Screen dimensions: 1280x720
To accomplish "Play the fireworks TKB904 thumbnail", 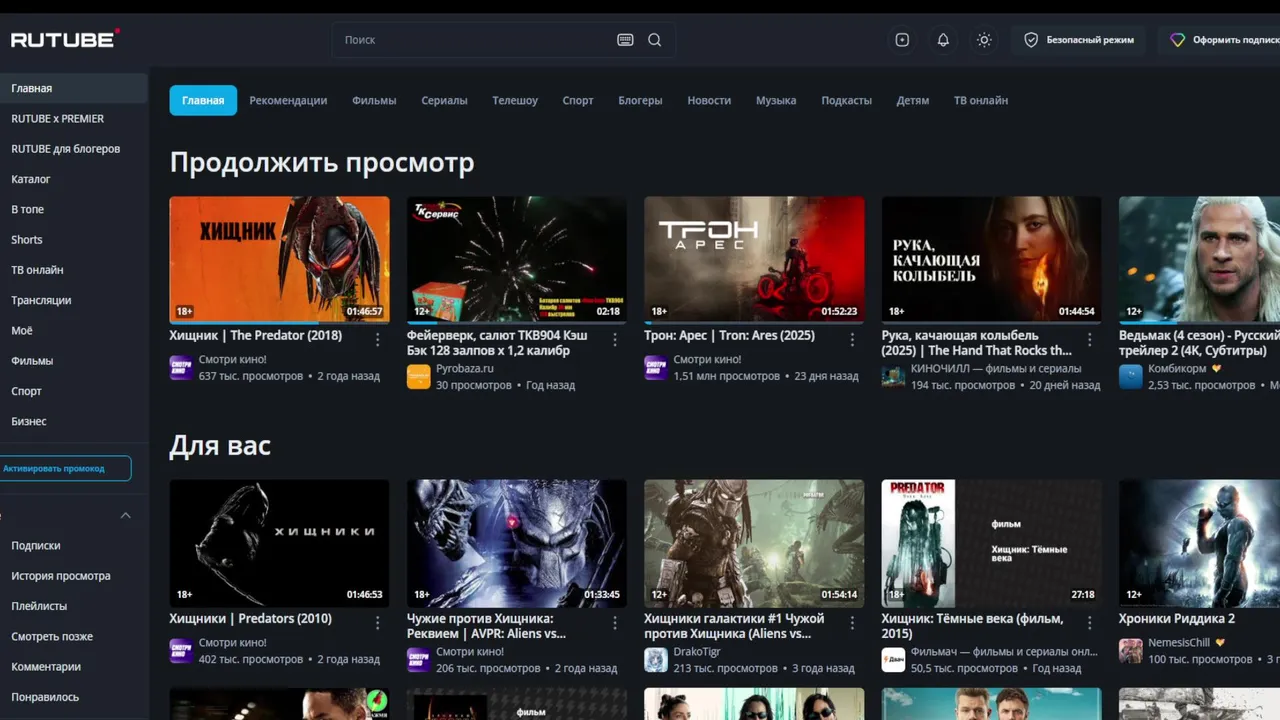I will [x=517, y=259].
